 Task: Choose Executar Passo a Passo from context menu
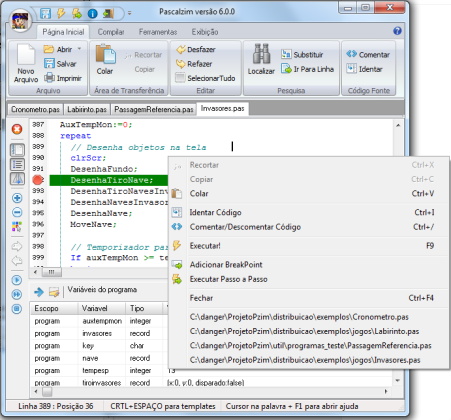[x=309, y=279]
